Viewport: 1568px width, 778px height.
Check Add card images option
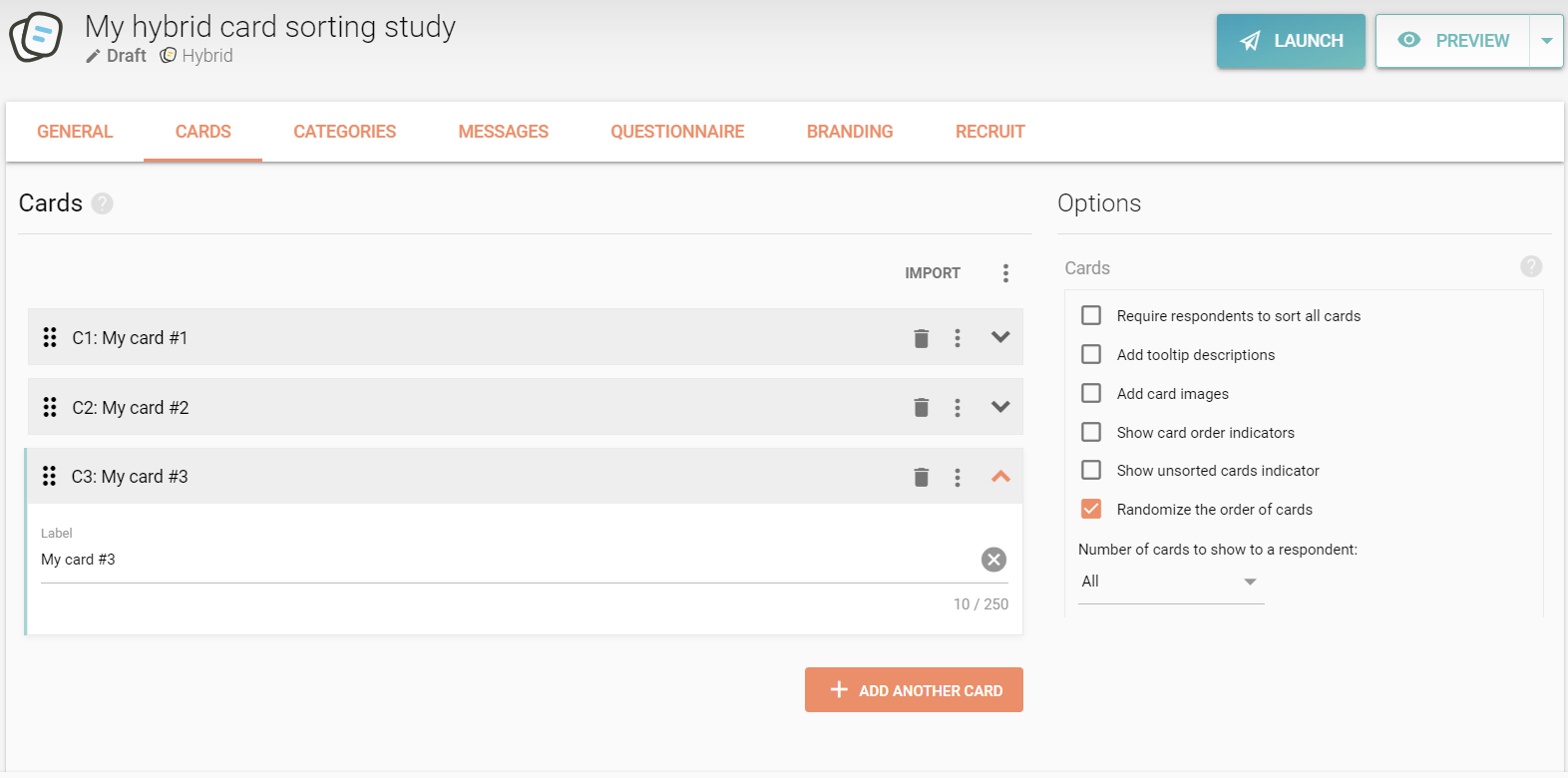(1091, 393)
